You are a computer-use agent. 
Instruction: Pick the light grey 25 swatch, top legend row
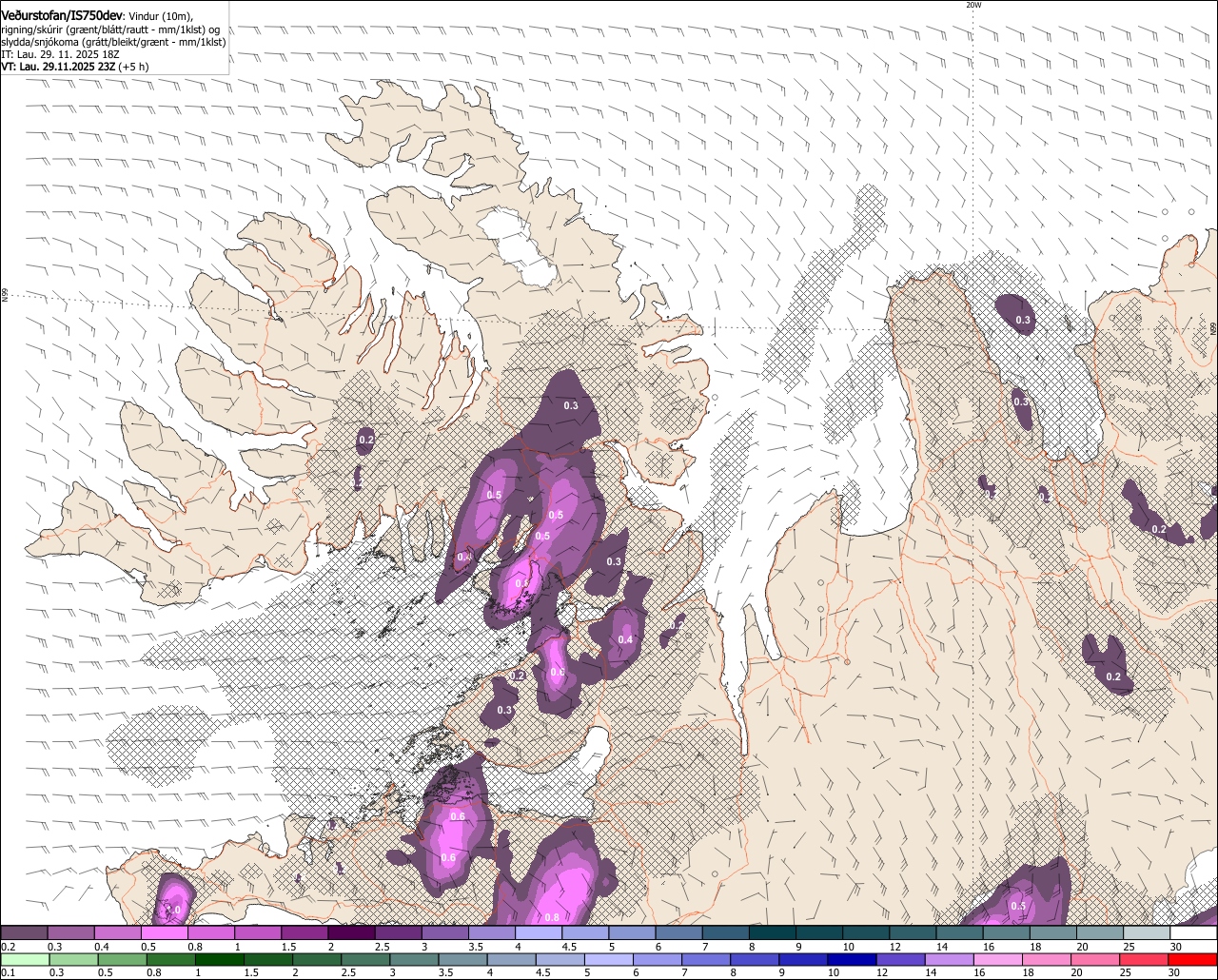[1146, 933]
